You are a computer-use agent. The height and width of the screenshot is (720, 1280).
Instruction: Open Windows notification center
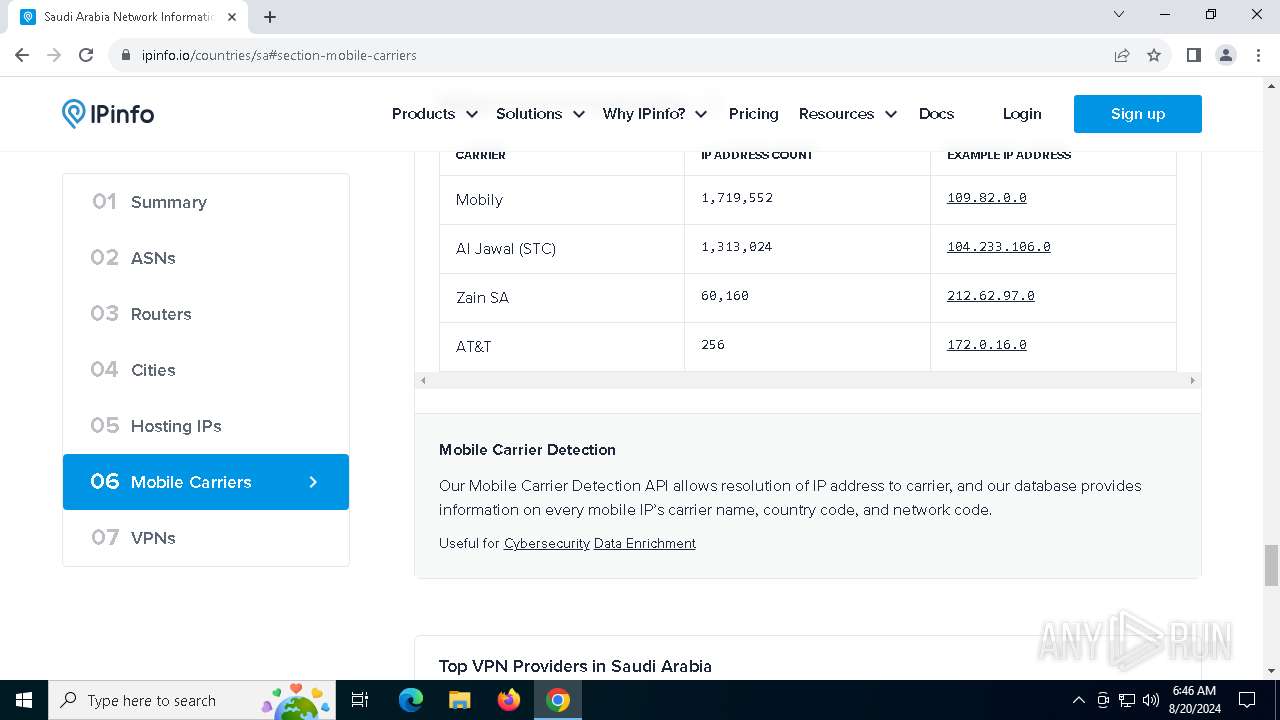point(1247,700)
